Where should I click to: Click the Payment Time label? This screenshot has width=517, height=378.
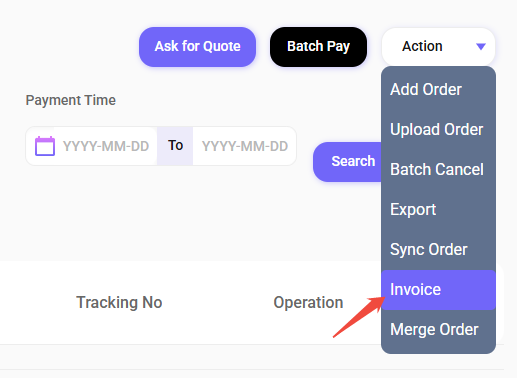pos(71,100)
